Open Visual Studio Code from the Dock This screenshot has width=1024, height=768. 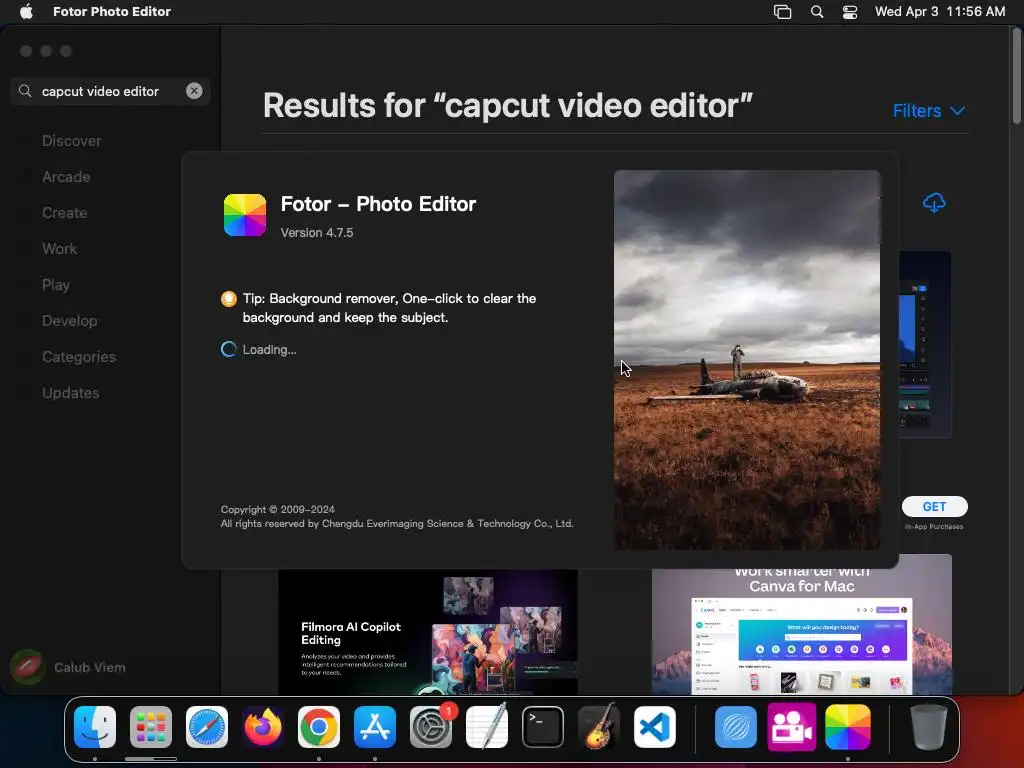tap(655, 727)
